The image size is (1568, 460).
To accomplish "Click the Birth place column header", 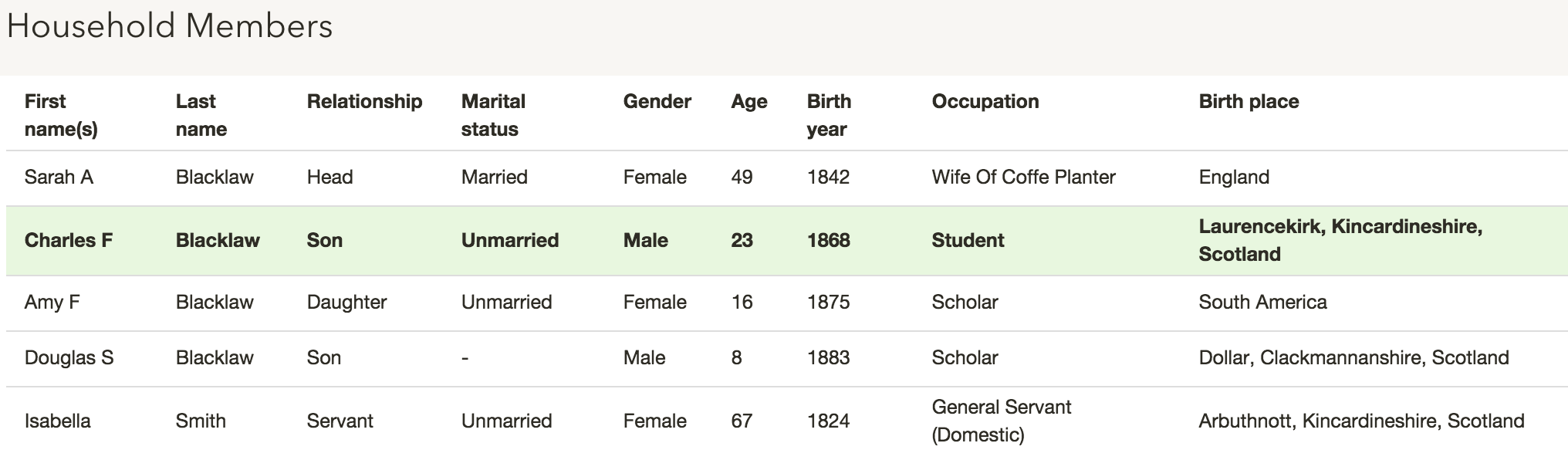I will pyautogui.click(x=1249, y=101).
